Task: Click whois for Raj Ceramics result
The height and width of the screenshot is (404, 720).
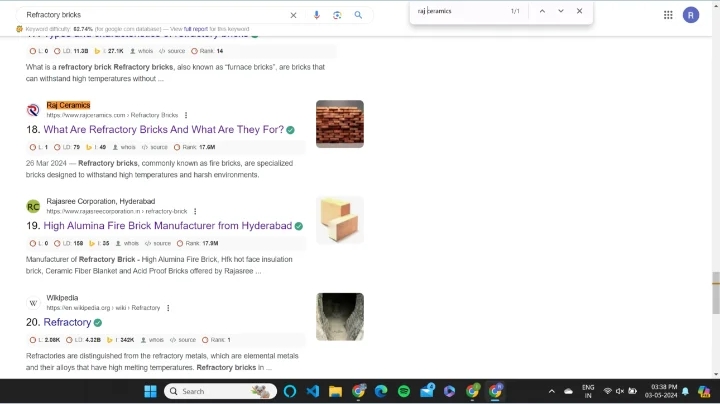Action: coord(124,147)
